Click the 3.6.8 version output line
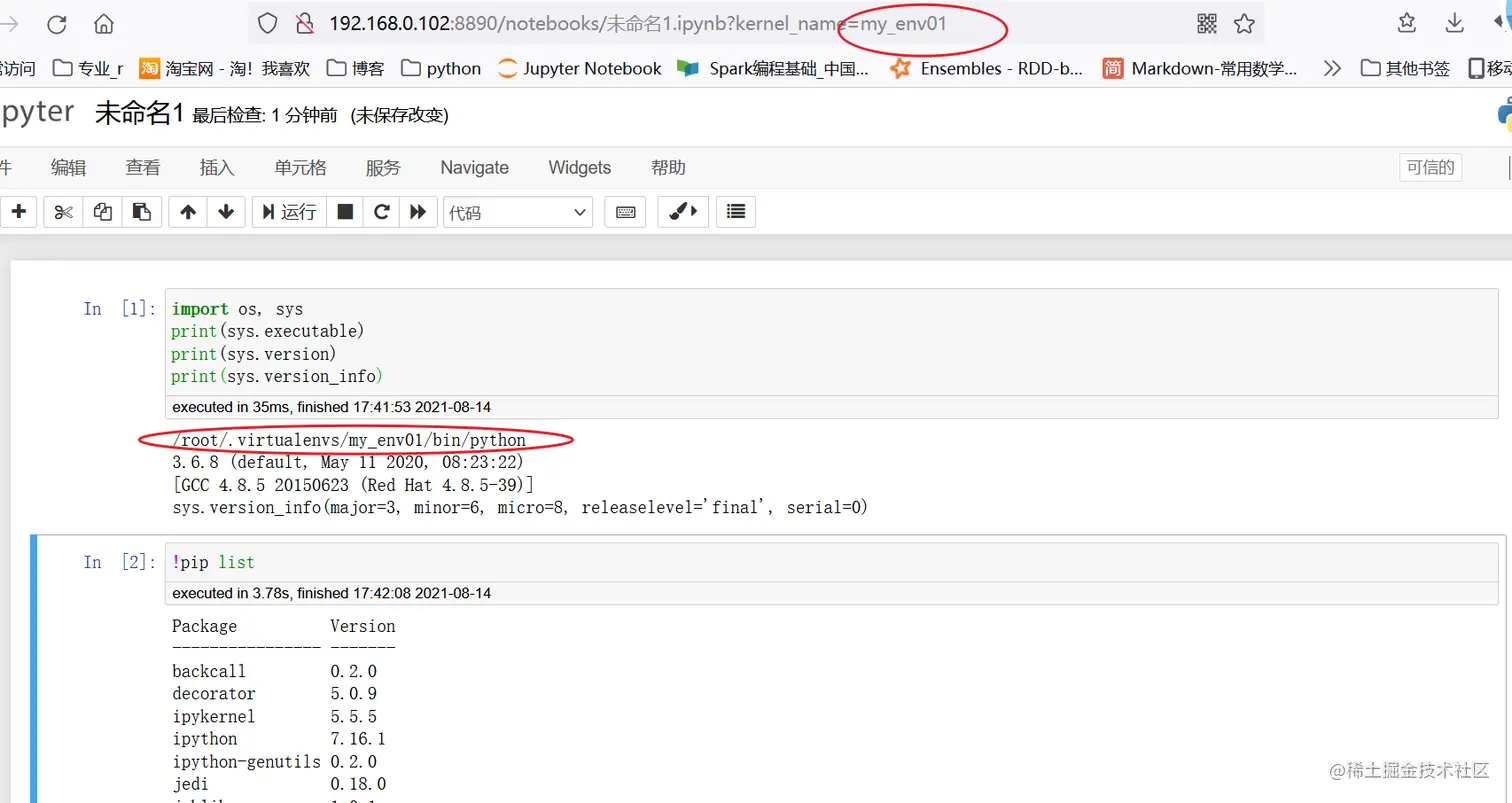The width and height of the screenshot is (1512, 803). 348,463
